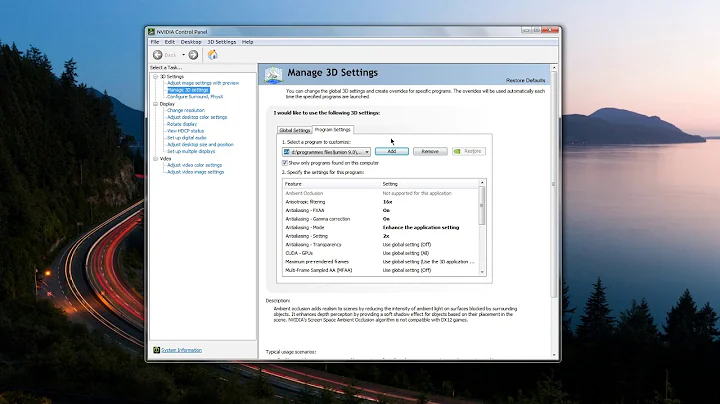Select Manage 3D settings in the tree

pos(188,90)
